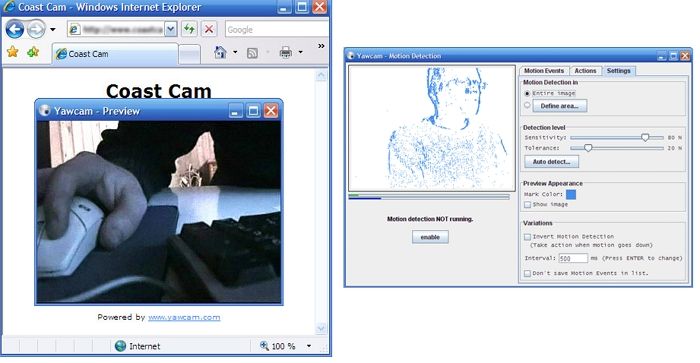Click Add to Favorites green plus star
Screen dimensions: 700x363
(33, 52)
